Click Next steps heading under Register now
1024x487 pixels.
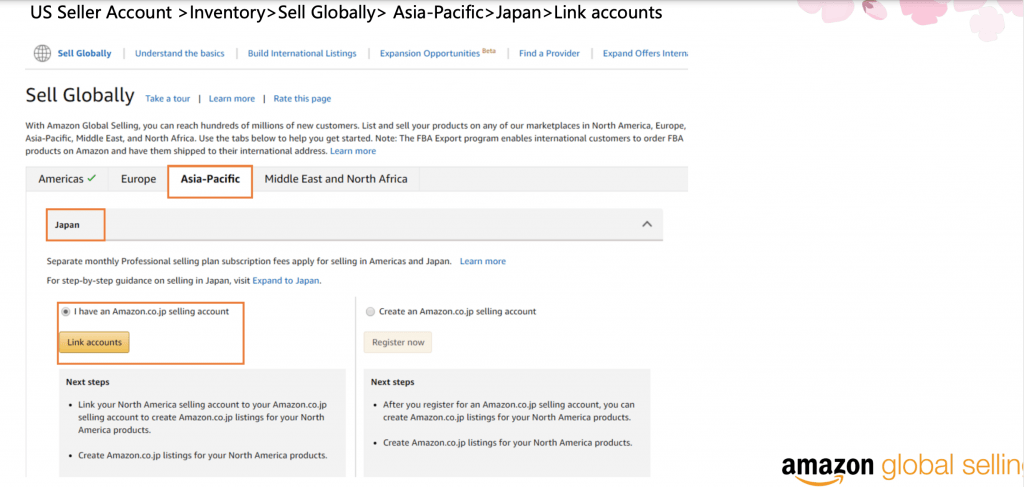coord(392,382)
